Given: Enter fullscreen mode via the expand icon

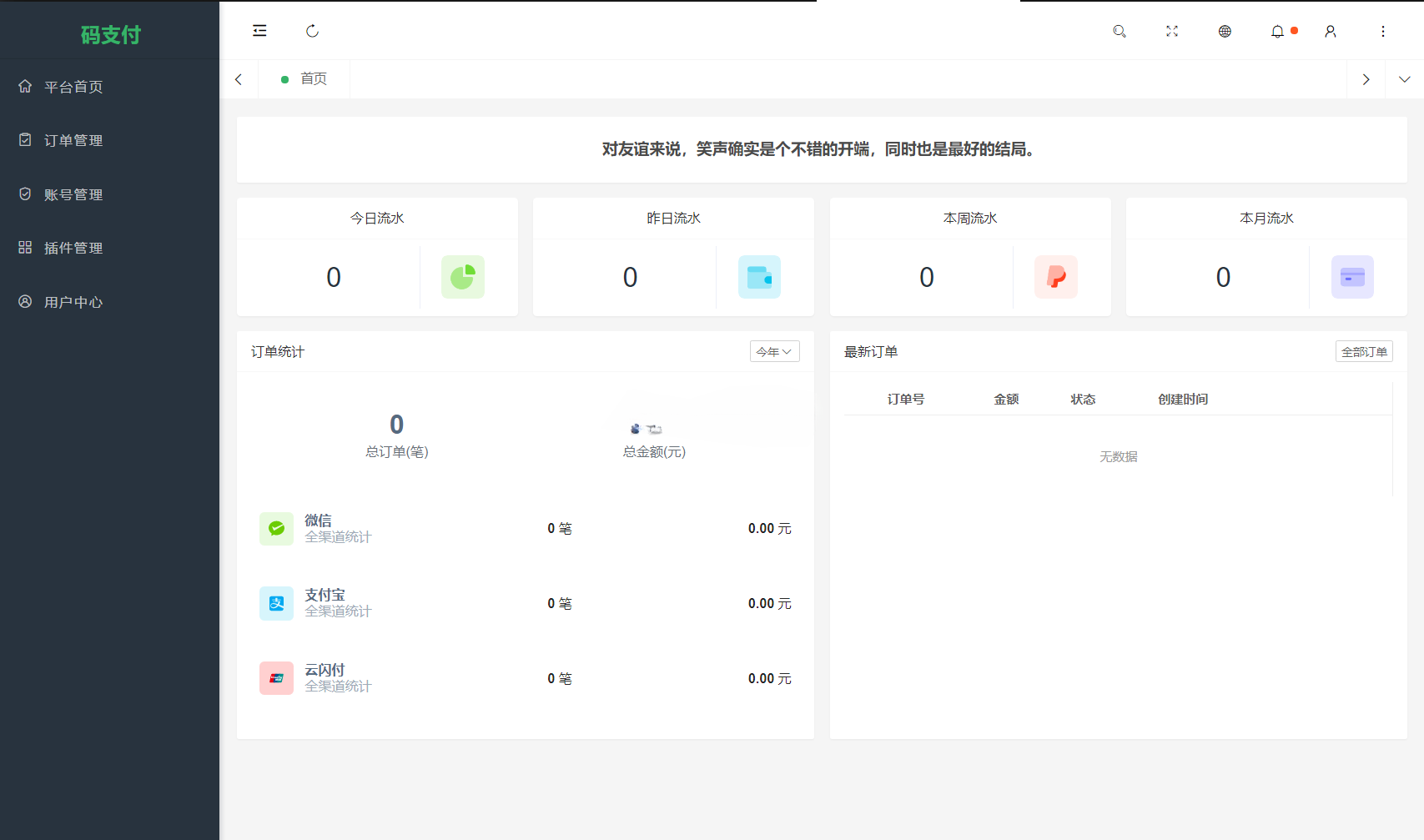Looking at the screenshot, I should [1172, 31].
